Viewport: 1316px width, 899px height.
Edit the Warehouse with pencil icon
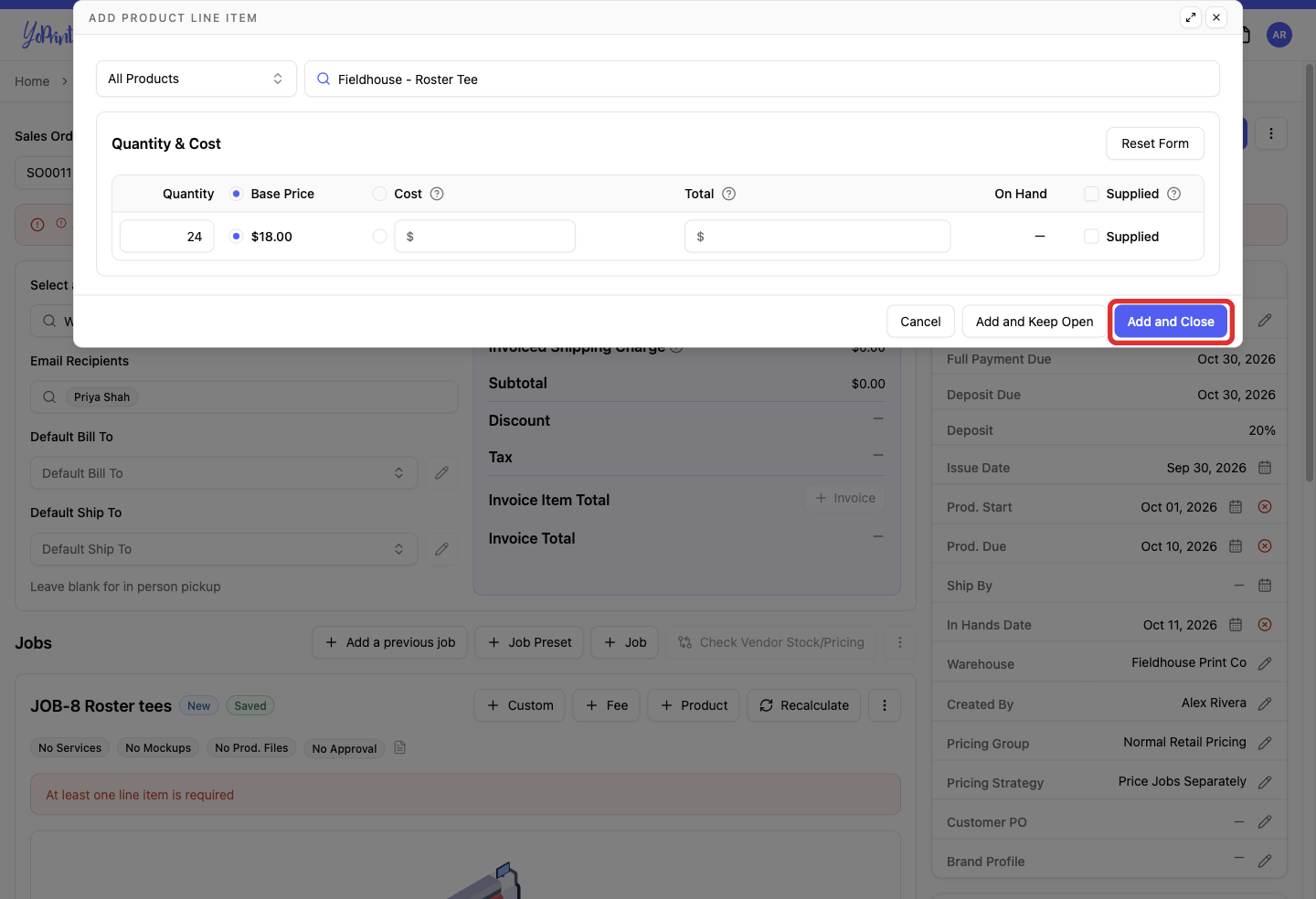pyautogui.click(x=1265, y=664)
